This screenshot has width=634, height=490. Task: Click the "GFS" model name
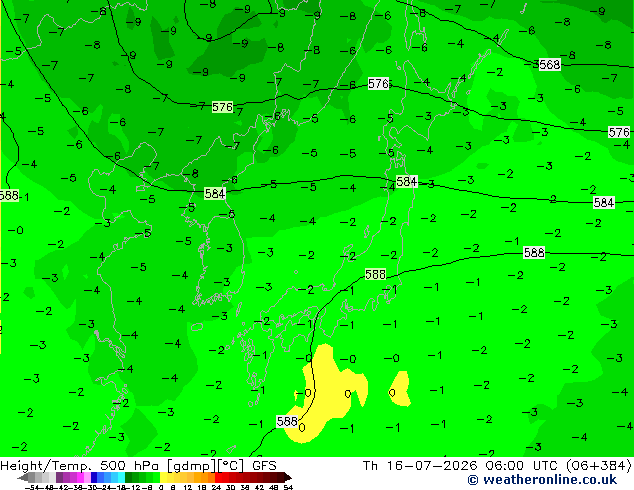pos(264,466)
